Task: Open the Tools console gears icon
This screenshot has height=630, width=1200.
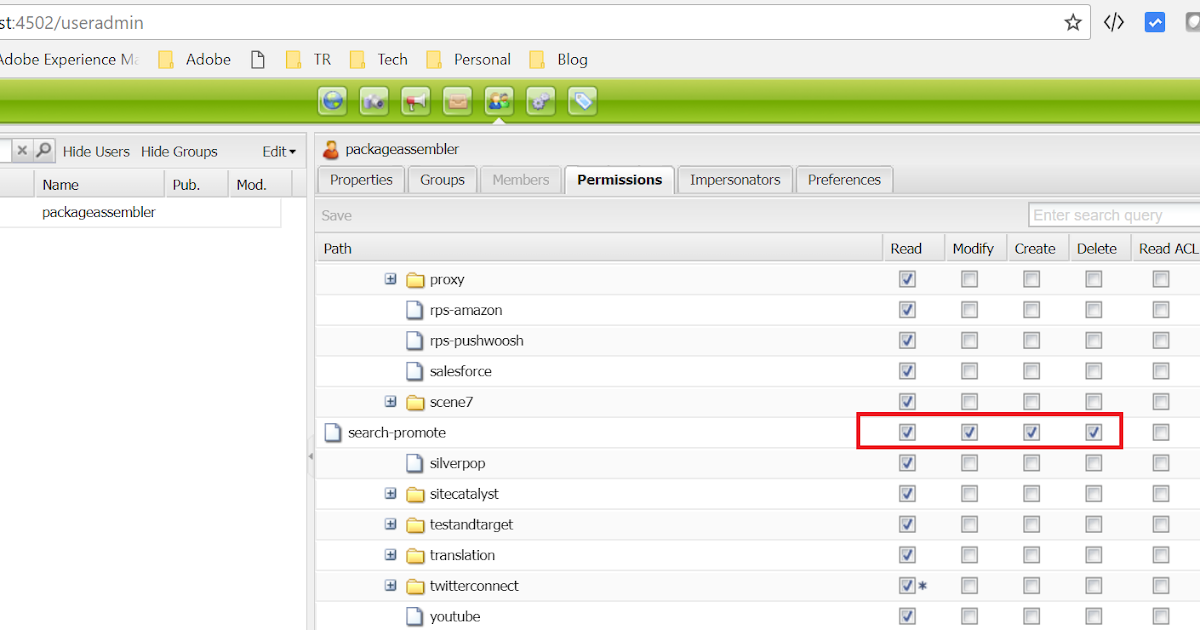Action: click(x=540, y=100)
